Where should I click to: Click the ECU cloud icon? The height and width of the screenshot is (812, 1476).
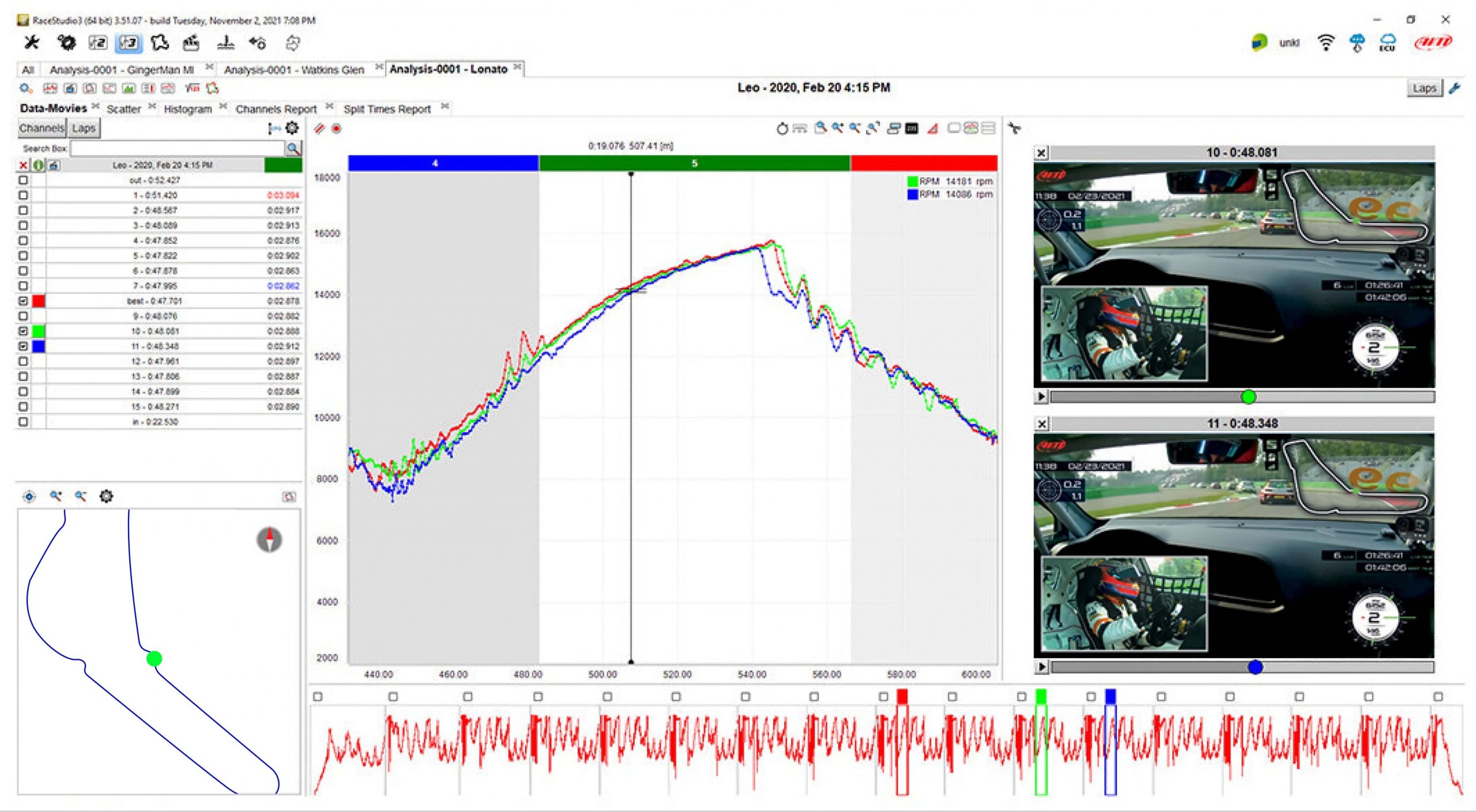pos(1387,43)
